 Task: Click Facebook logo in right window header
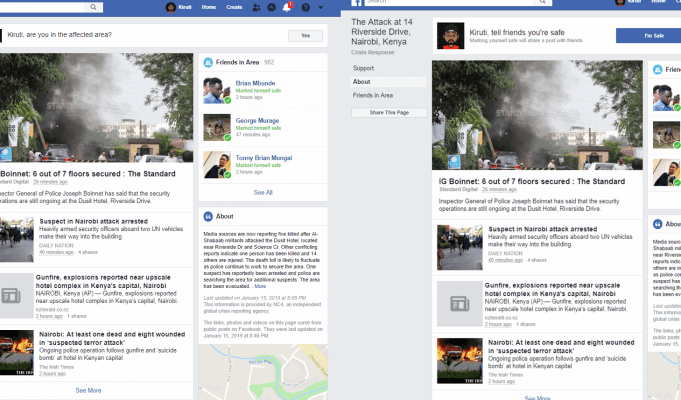pyautogui.click(x=357, y=3)
